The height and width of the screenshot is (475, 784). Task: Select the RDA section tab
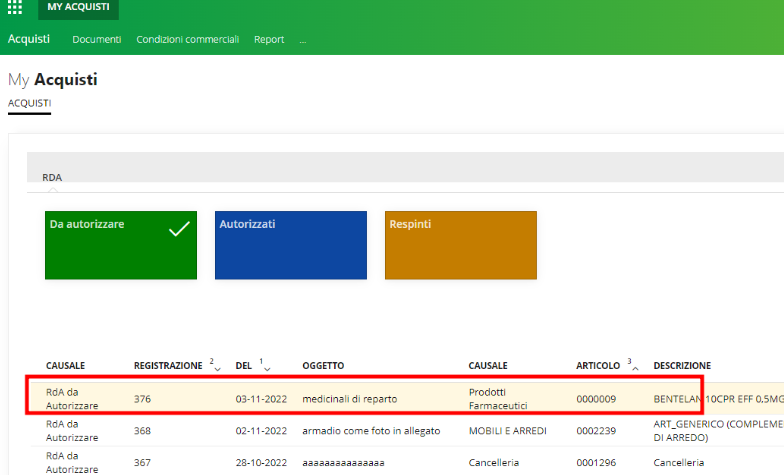[52, 177]
